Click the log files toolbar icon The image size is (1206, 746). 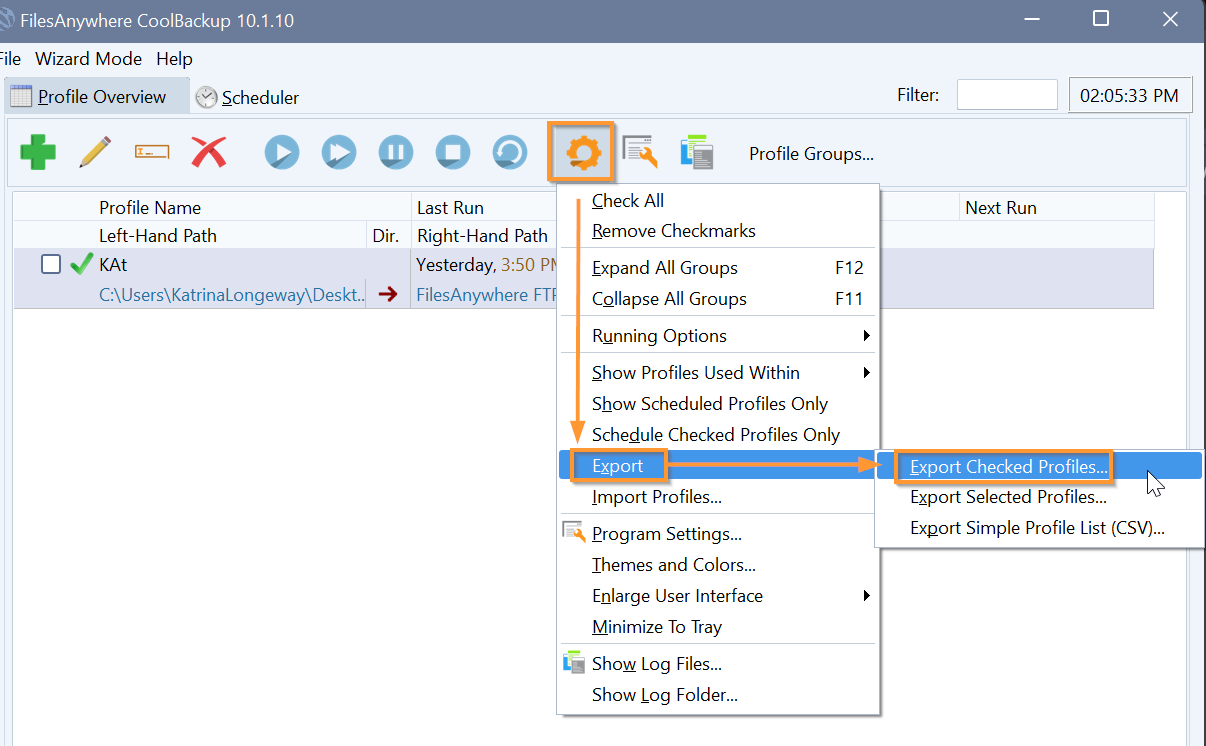pyautogui.click(x=697, y=152)
